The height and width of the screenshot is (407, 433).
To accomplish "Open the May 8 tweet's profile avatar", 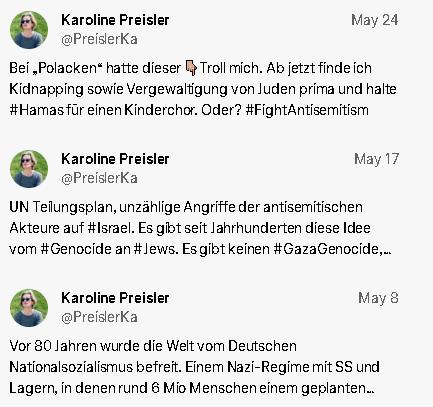I will click(29, 308).
